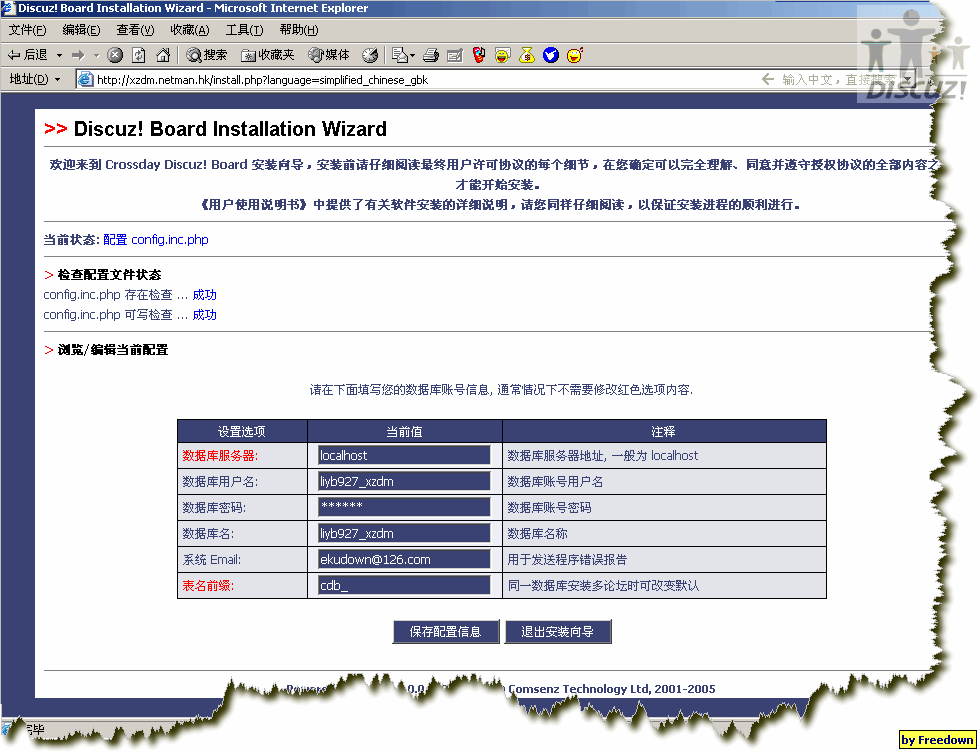Click the Forward arrow in the toolbar
The image size is (980, 752).
point(78,55)
